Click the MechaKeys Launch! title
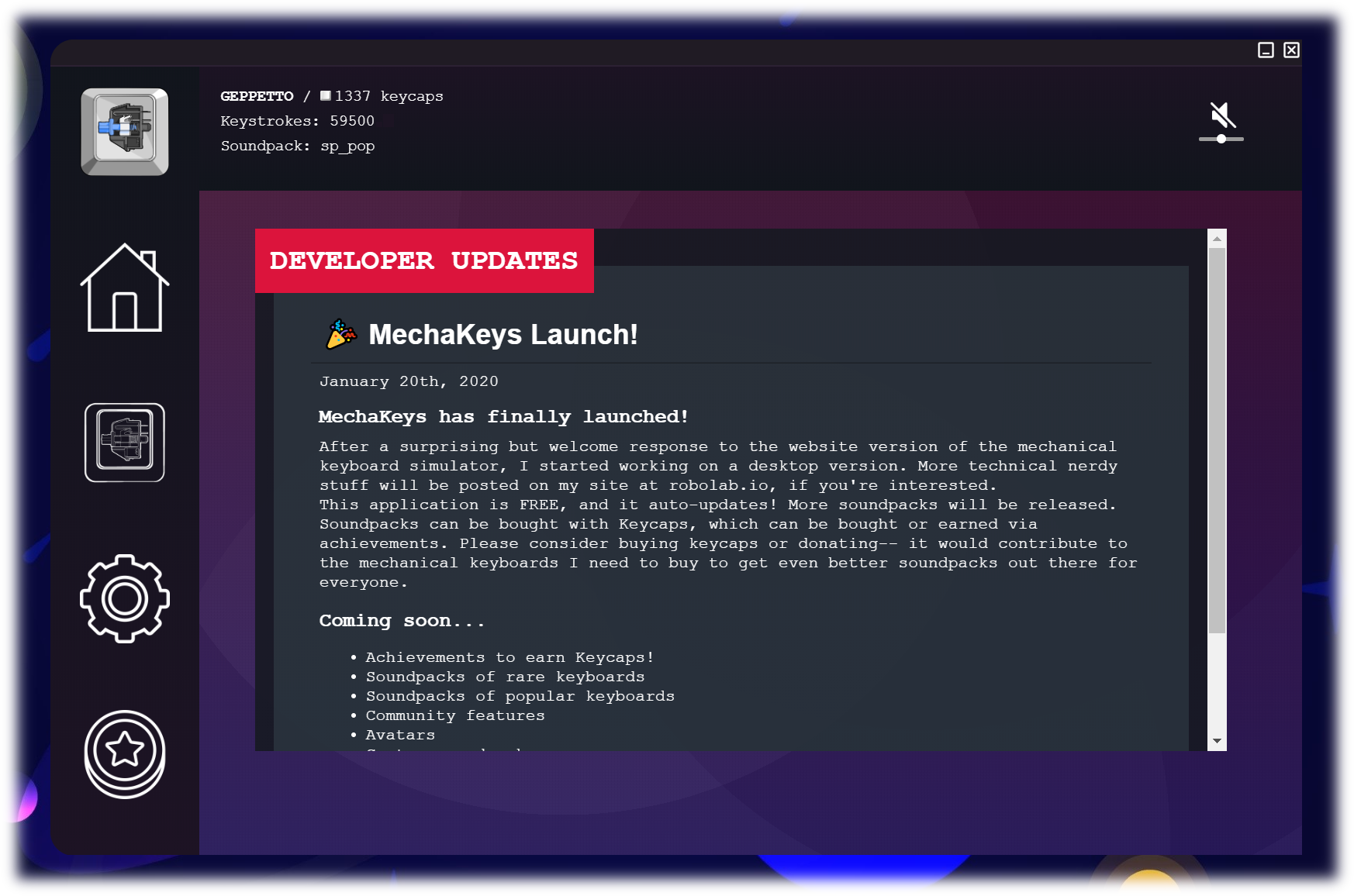Image resolution: width=1354 pixels, height=896 pixels. pos(503,335)
